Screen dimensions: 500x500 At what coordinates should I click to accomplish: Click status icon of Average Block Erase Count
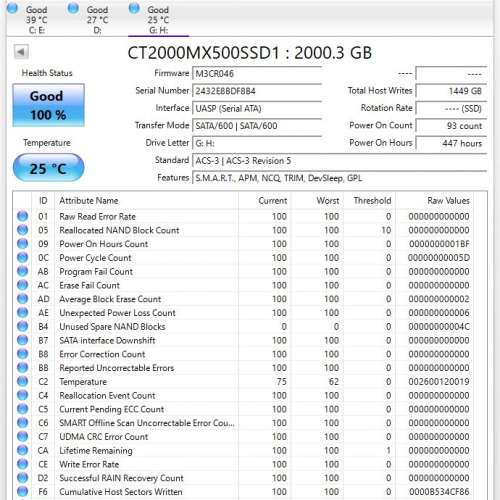22,299
